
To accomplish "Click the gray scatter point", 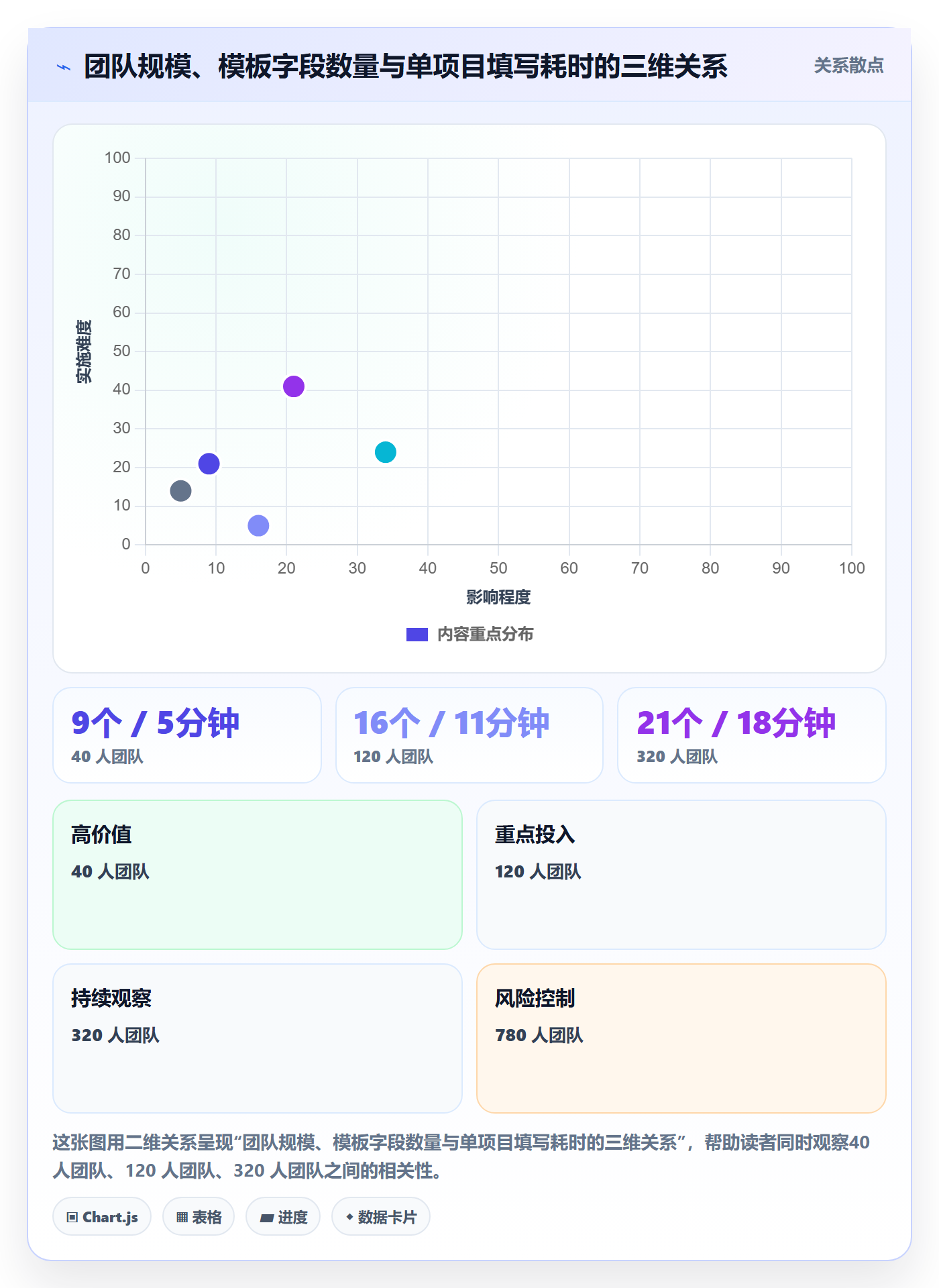I will click(x=181, y=491).
